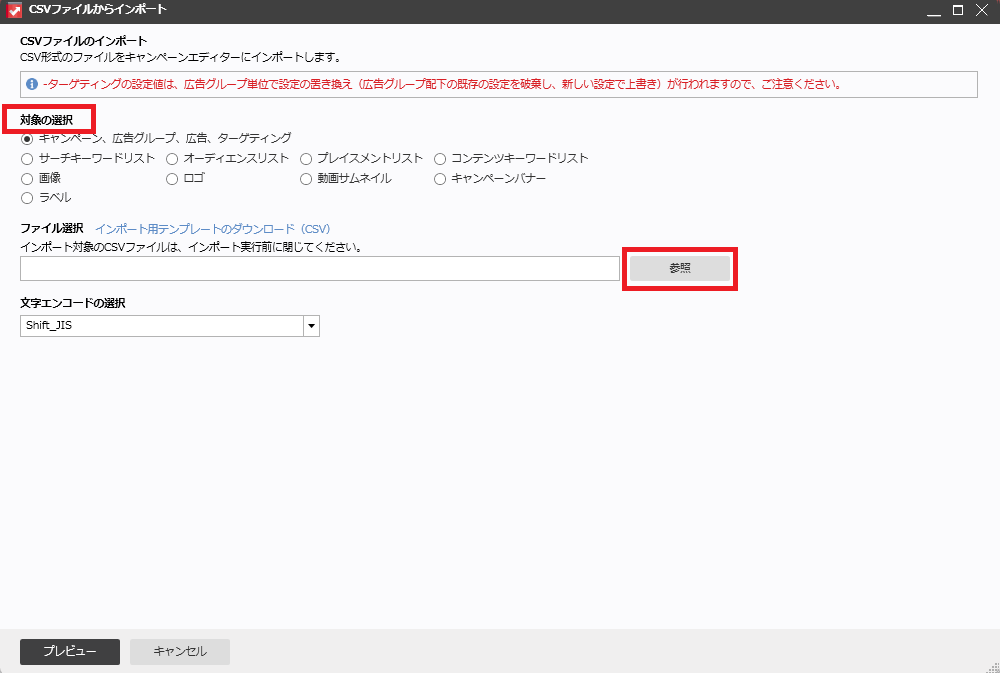
Task: Pick the コンテンツキーワードリスト radio option
Action: coord(440,158)
